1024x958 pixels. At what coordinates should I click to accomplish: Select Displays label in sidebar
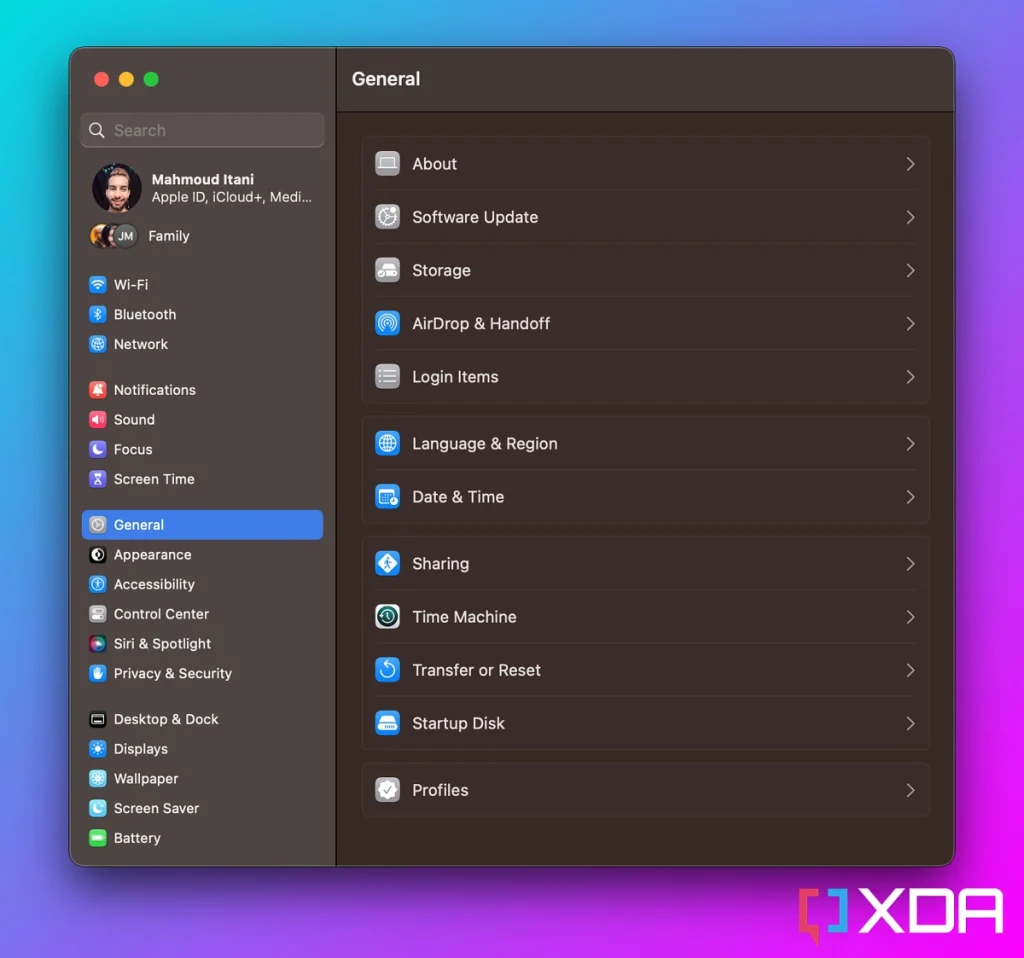(140, 749)
